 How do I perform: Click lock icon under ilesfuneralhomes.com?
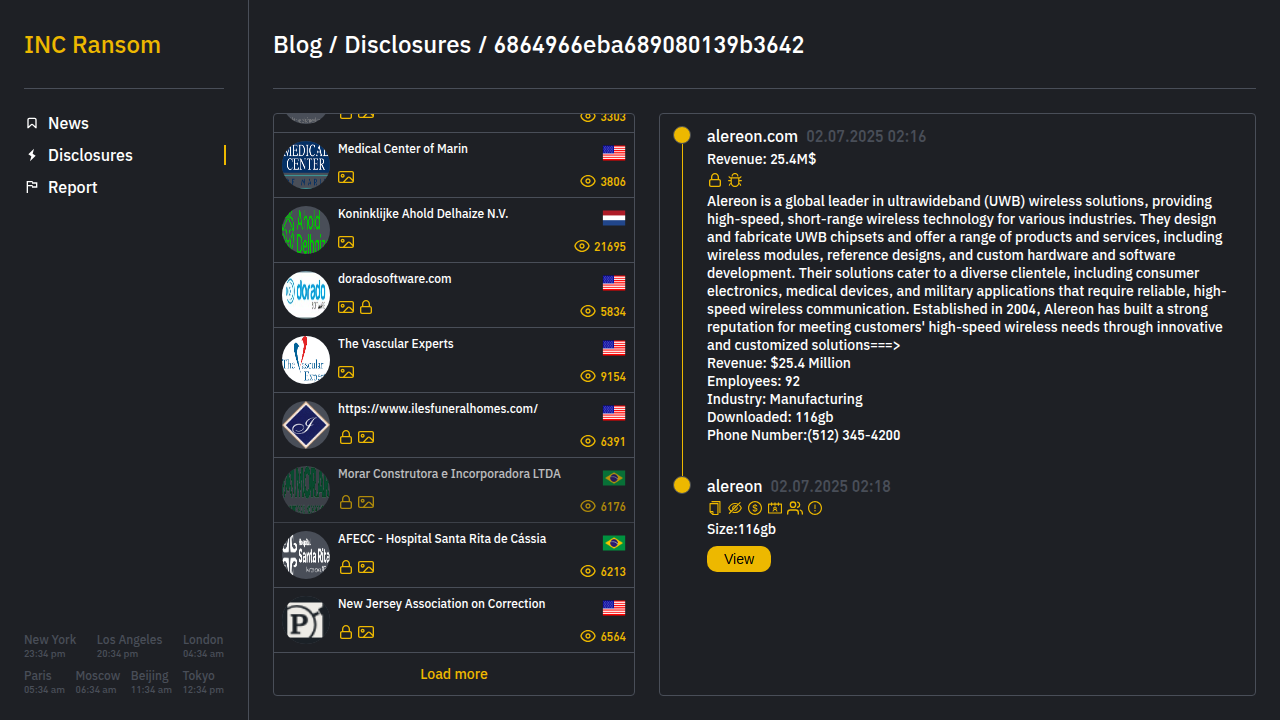(x=346, y=437)
